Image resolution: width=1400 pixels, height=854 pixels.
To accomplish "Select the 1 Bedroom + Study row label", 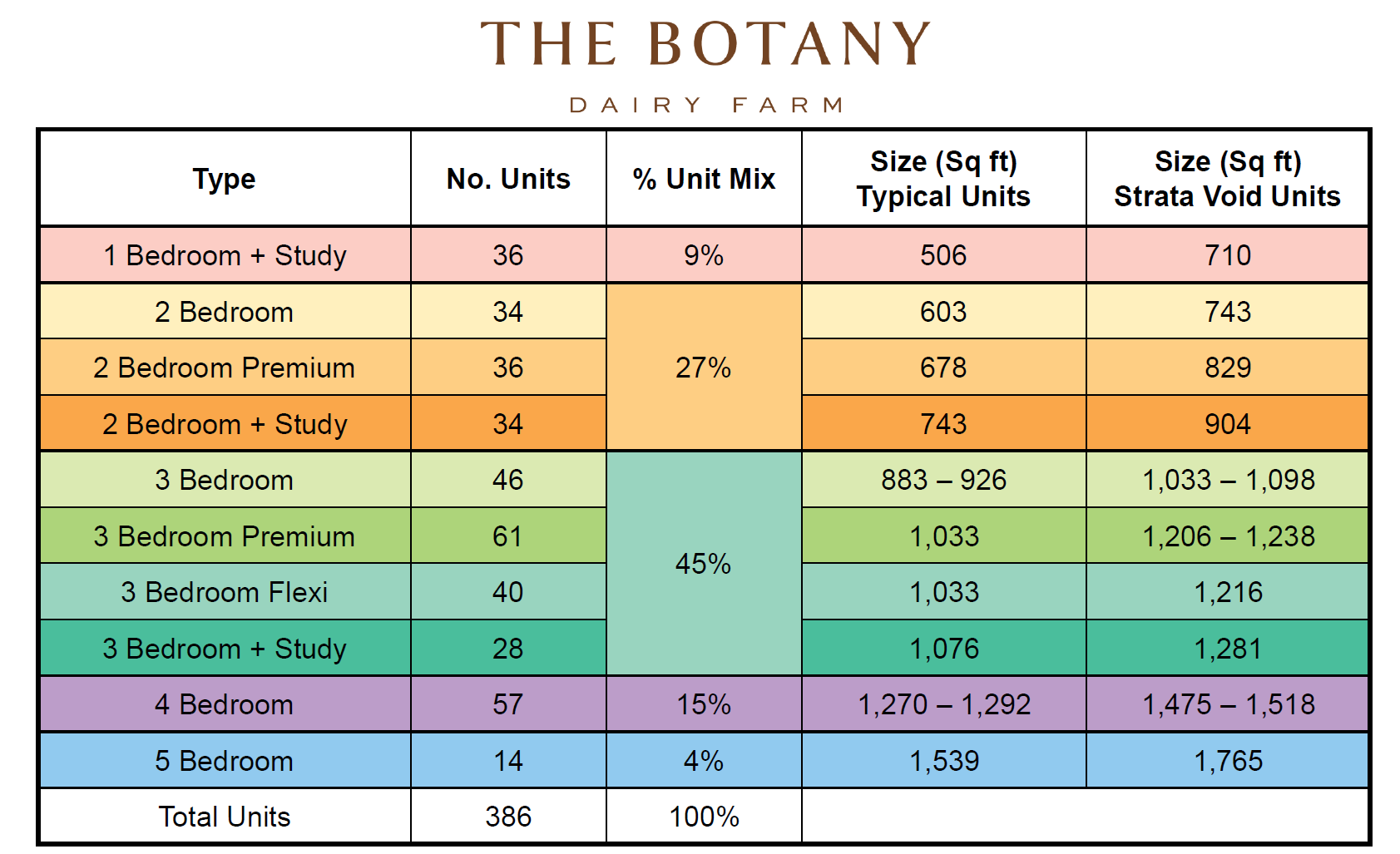I will pos(225,255).
